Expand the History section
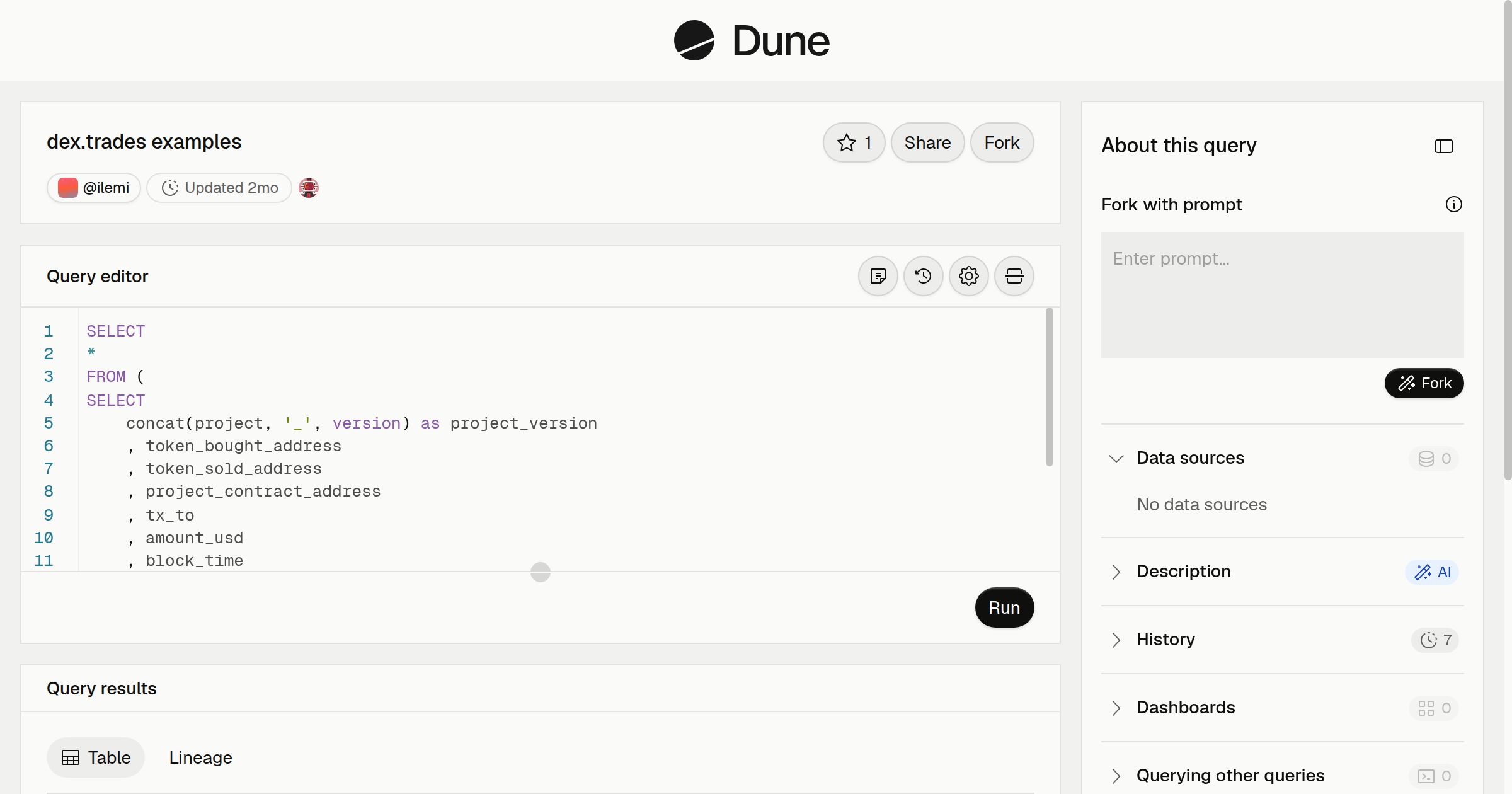 tap(1116, 640)
